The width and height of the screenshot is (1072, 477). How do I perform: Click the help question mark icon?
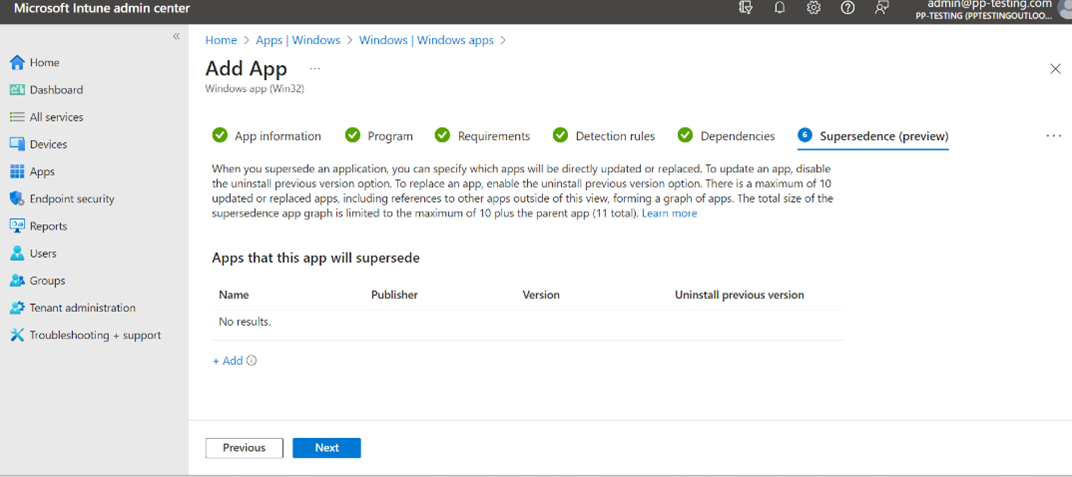click(x=848, y=8)
